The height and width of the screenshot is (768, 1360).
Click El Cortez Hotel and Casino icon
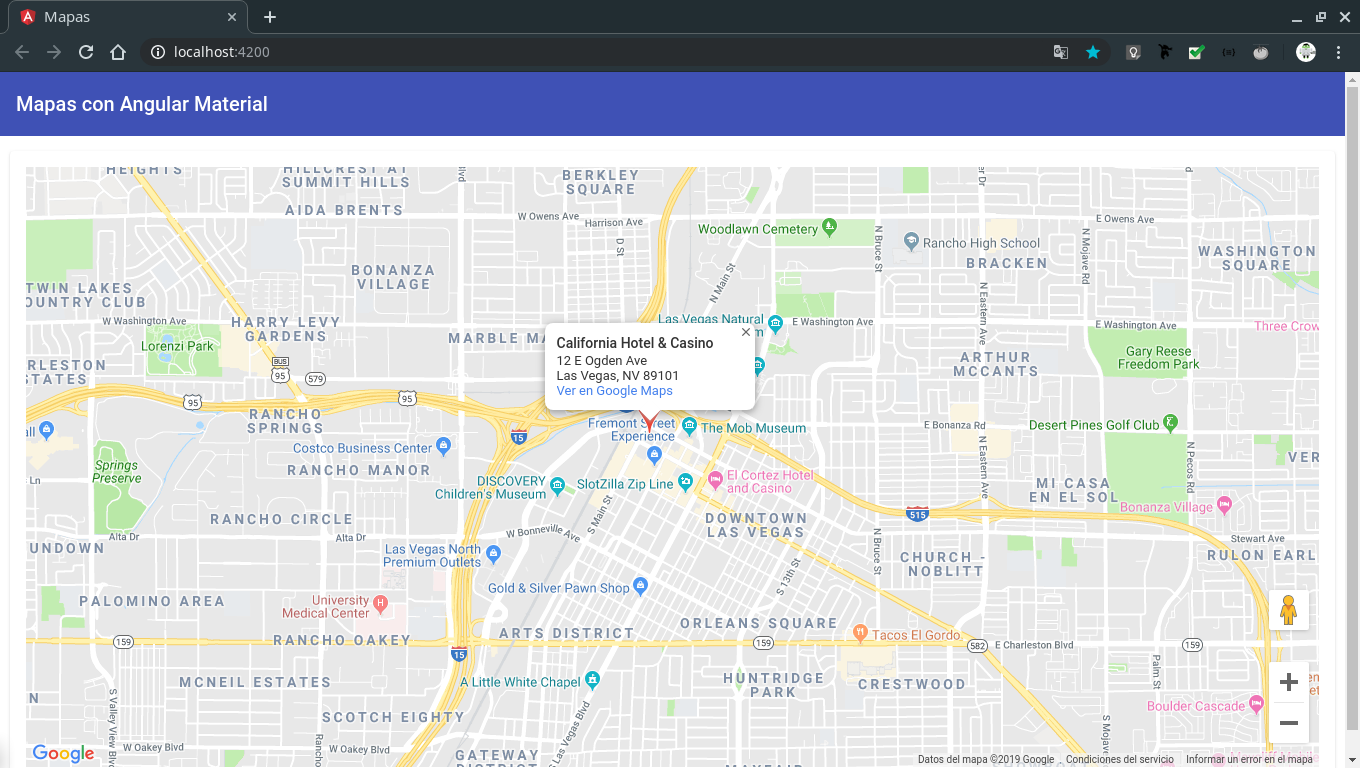(x=715, y=481)
